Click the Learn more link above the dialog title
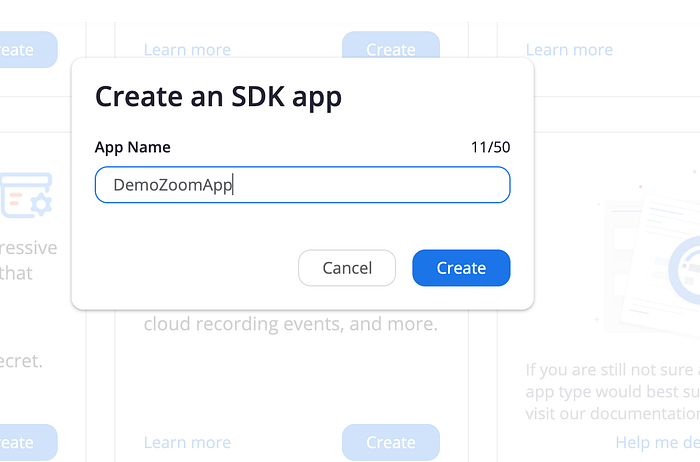Screen dimensions: 700x462 (187, 50)
